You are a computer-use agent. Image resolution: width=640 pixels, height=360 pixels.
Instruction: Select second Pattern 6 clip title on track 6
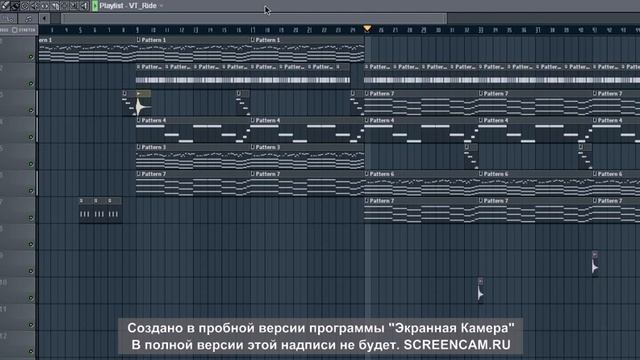(x=496, y=174)
